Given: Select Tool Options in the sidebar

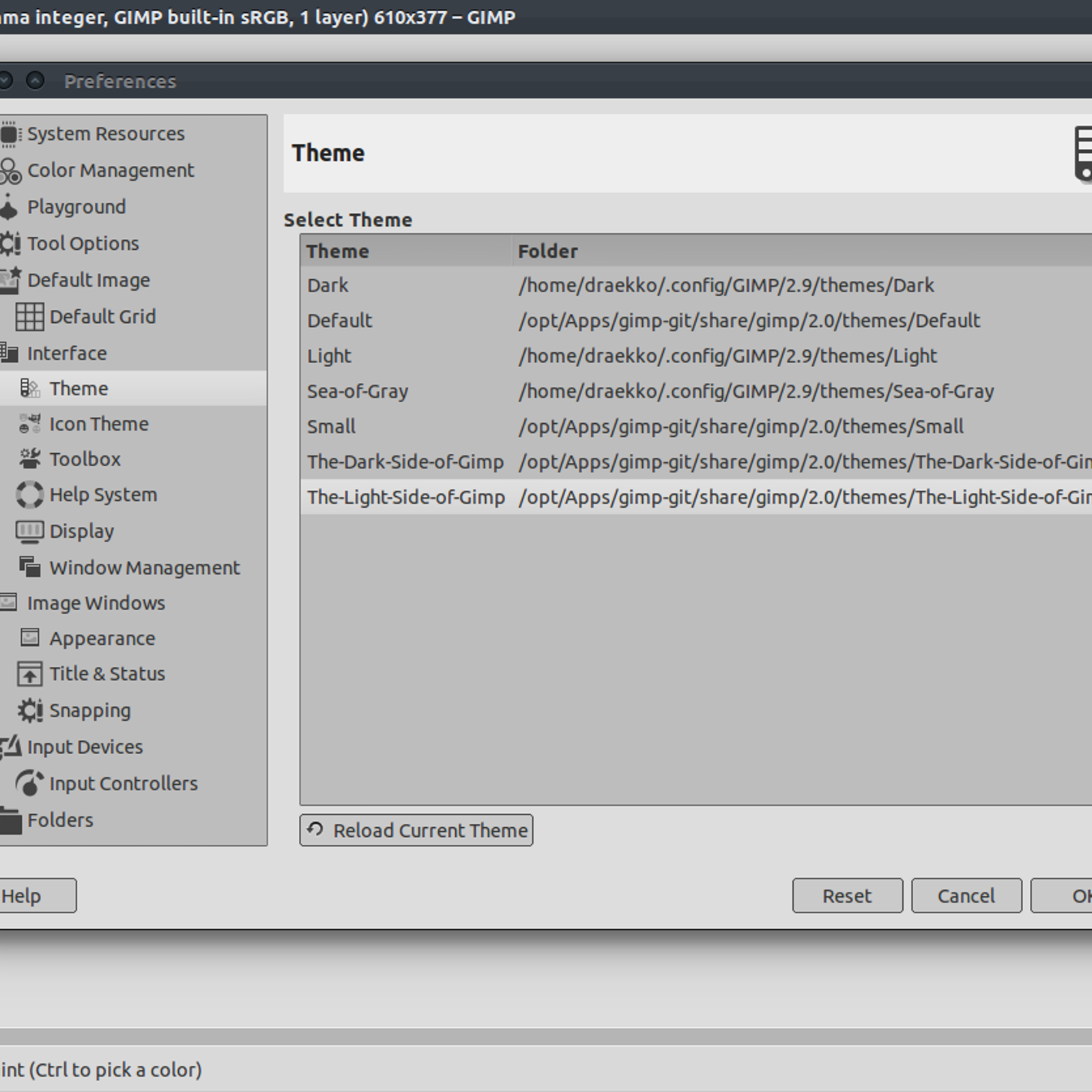Looking at the screenshot, I should coord(83,244).
